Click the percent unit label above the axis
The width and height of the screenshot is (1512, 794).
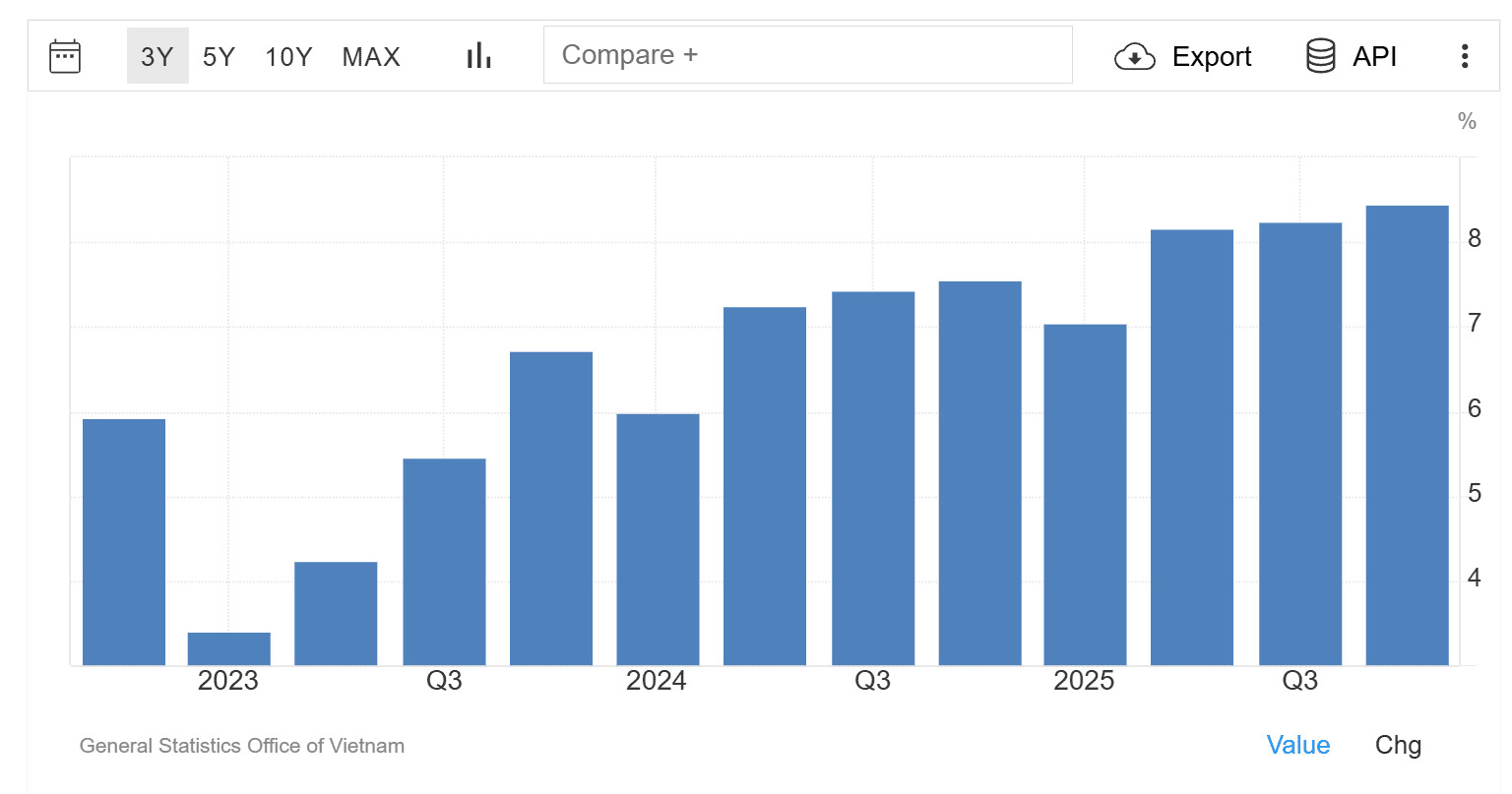pyautogui.click(x=1468, y=120)
